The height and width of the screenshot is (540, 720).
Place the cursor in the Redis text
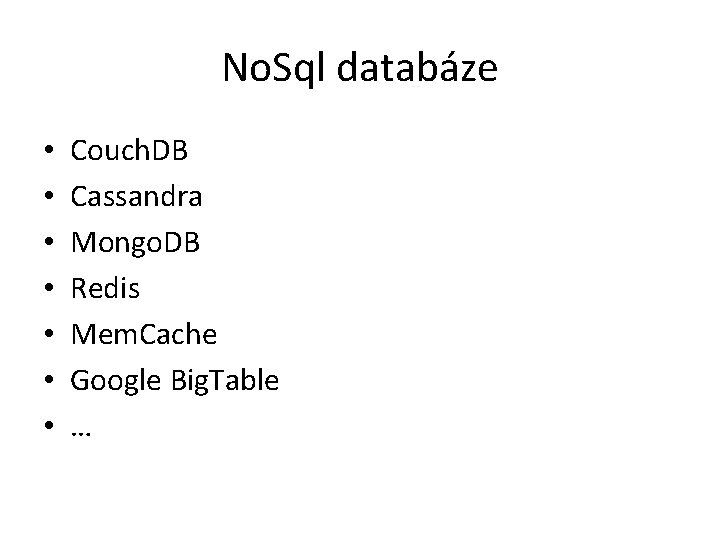(105, 288)
